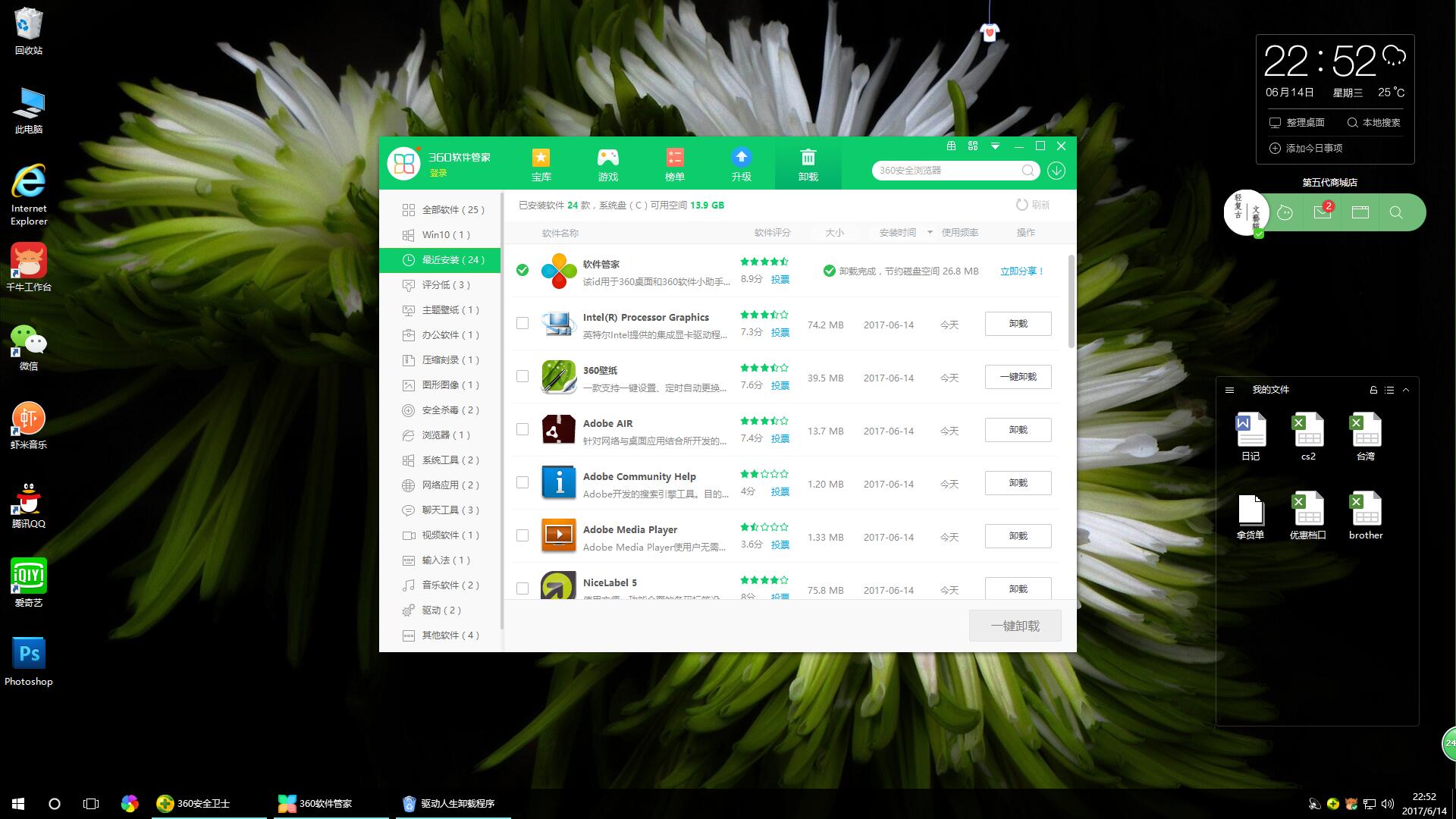Open the 榜单 tab
This screenshot has height=819, width=1456.
point(674,164)
